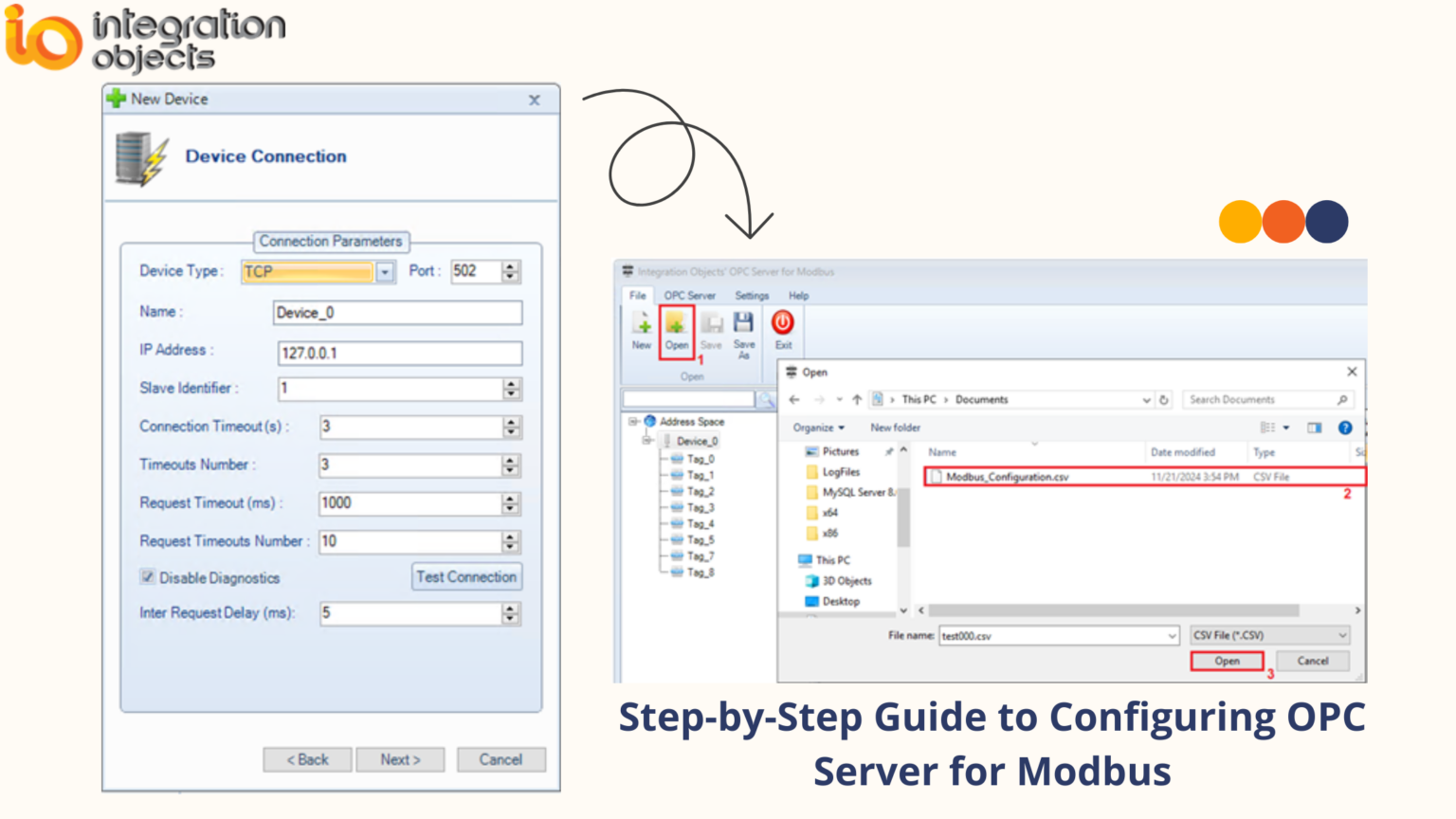Screen dimensions: 1456x819
Task: Open the OPC Server menu
Action: click(x=689, y=295)
